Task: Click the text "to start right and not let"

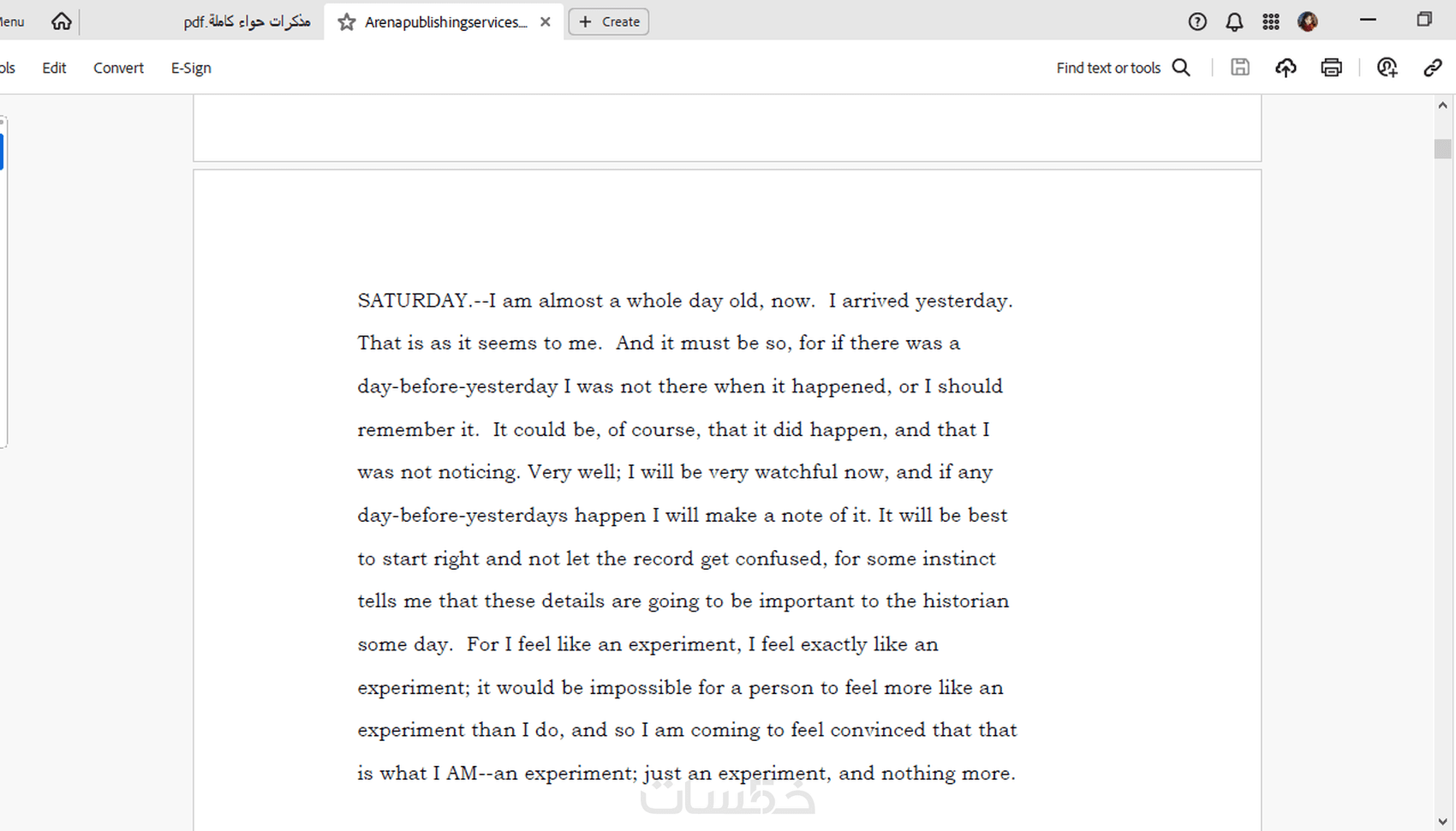Action: click(474, 559)
